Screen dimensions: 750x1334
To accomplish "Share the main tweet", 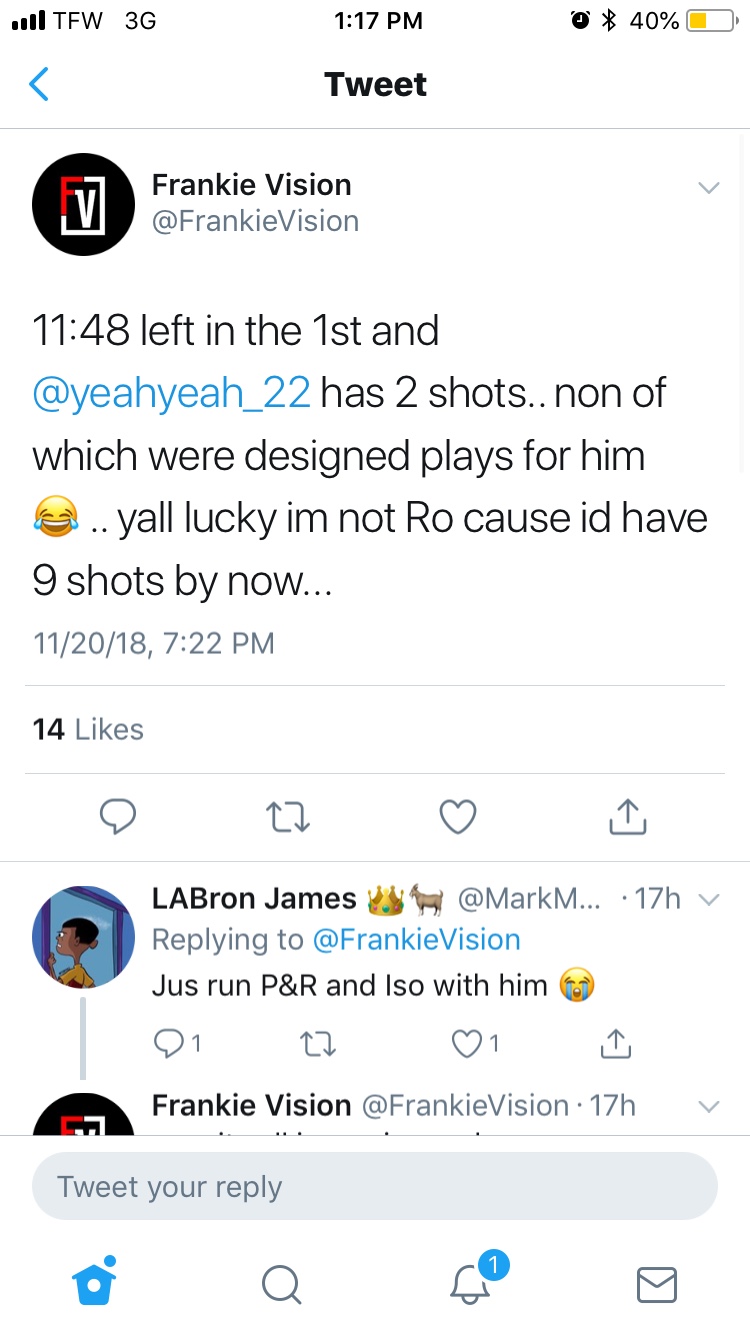I will tap(628, 817).
